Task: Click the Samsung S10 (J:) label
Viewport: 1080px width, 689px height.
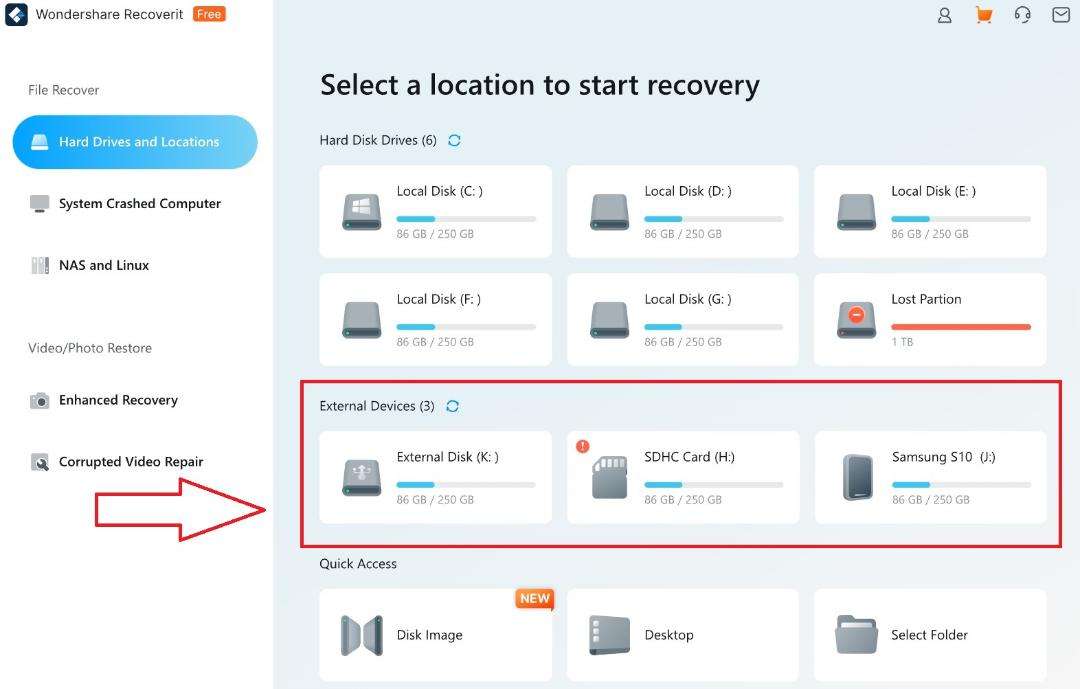Action: (x=944, y=457)
